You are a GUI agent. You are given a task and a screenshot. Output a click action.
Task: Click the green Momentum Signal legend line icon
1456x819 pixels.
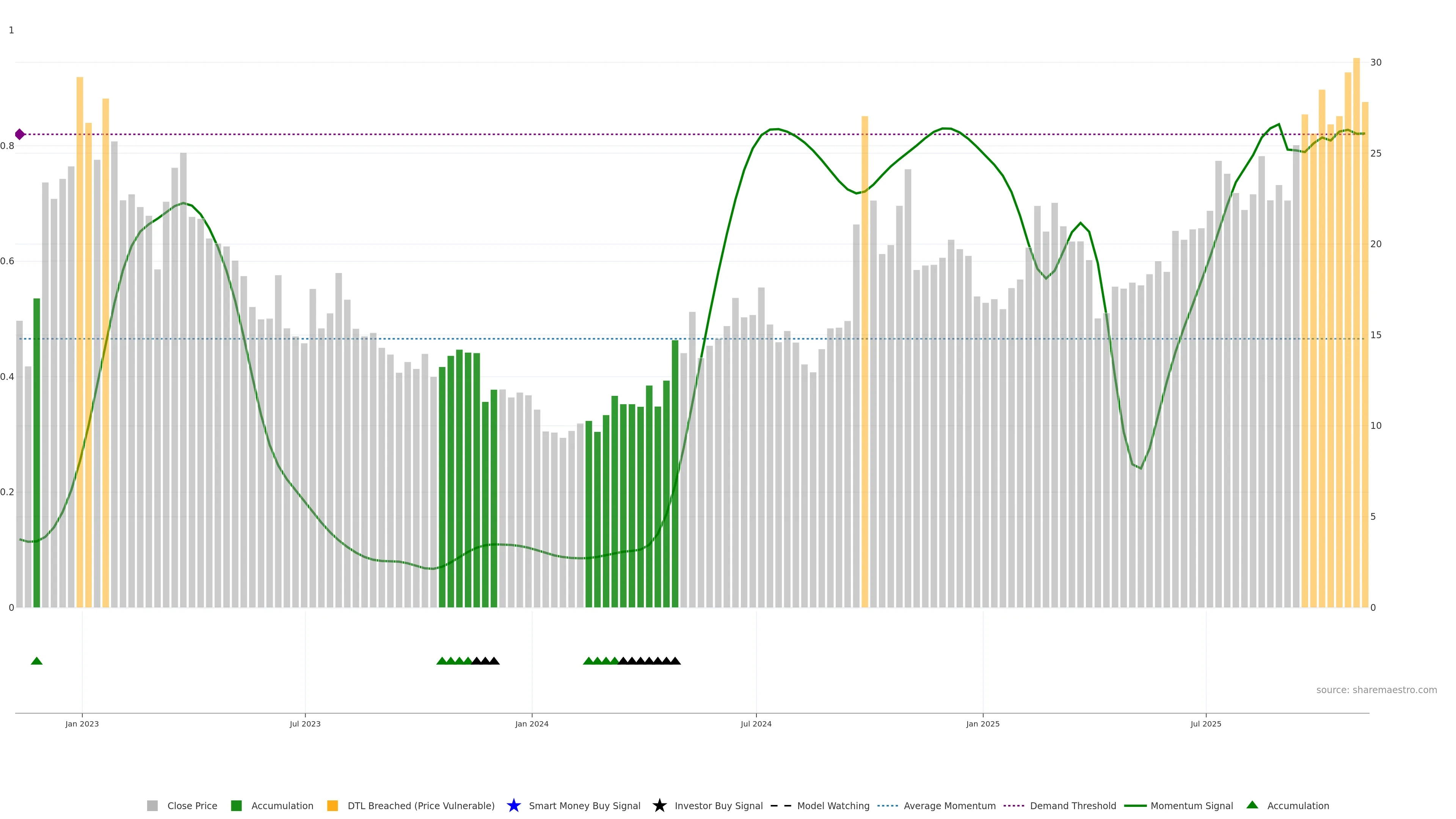1135,805
